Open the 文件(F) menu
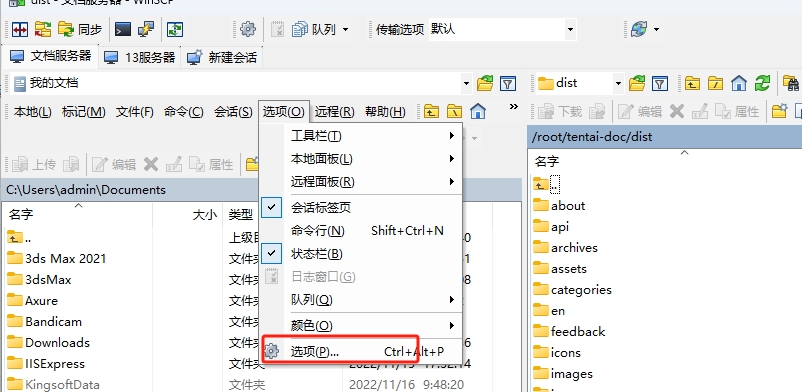The height and width of the screenshot is (392, 802). tap(135, 112)
